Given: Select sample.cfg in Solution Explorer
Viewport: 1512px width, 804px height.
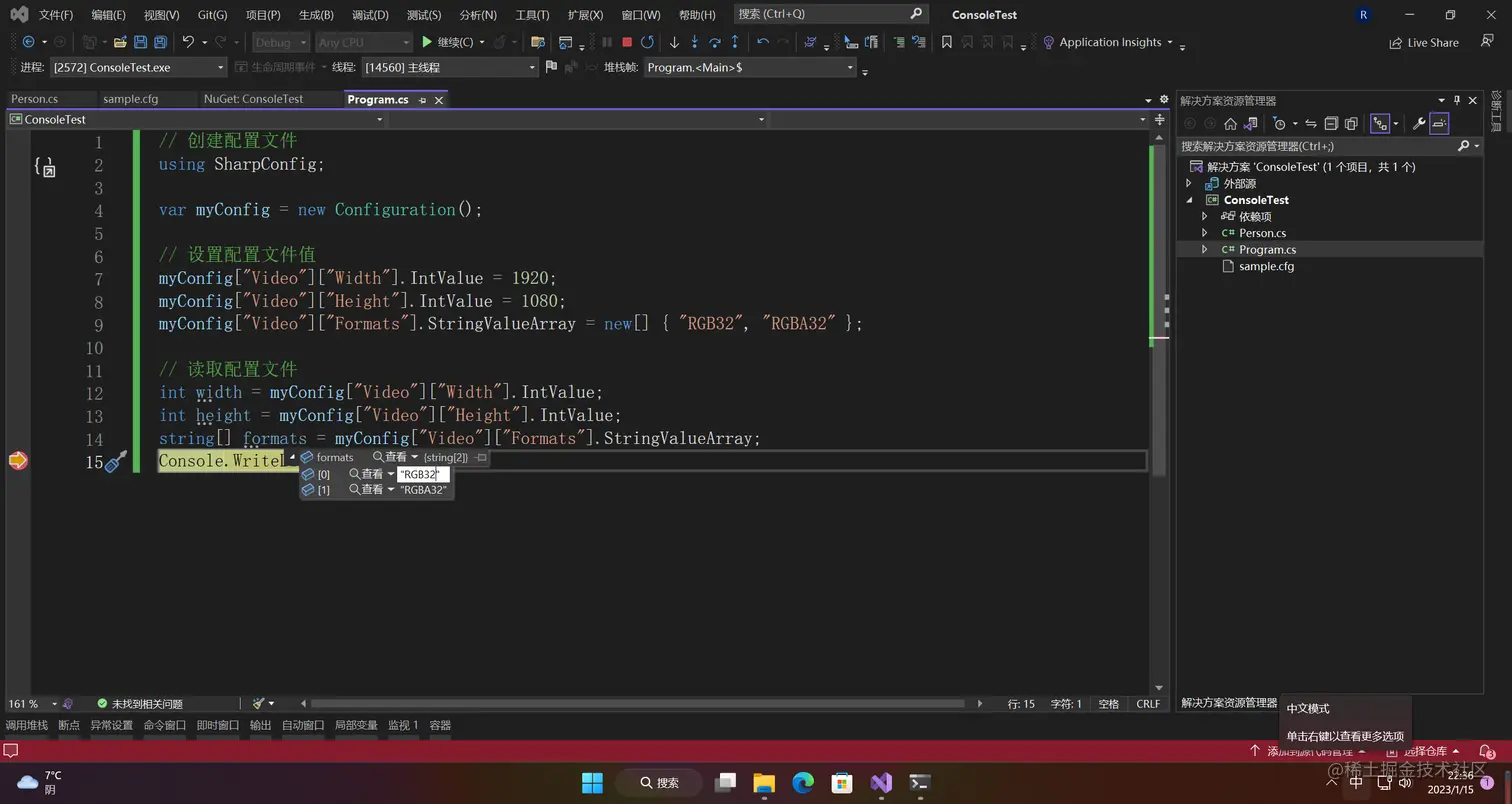Looking at the screenshot, I should [1266, 266].
